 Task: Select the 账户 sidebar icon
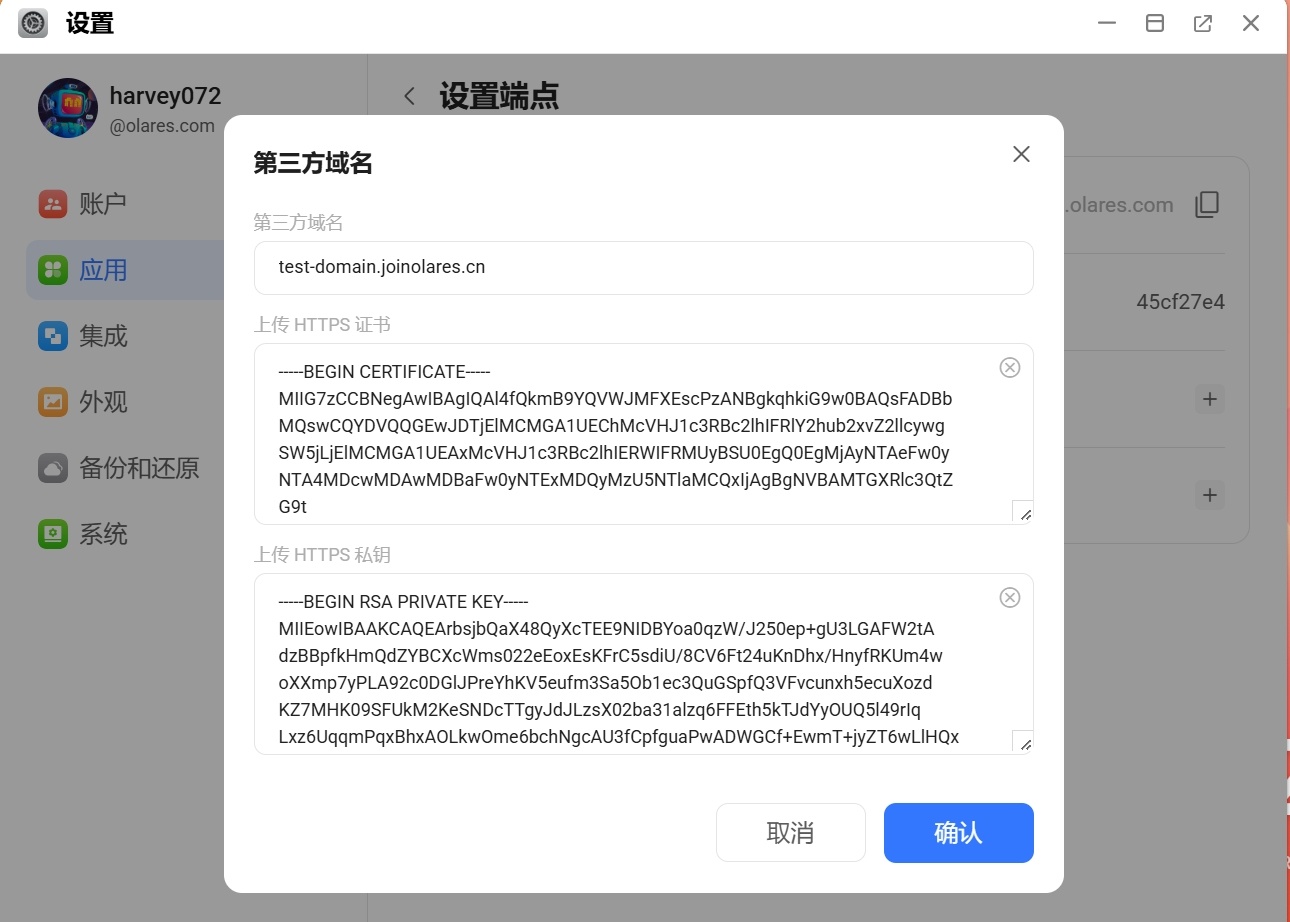[54, 203]
